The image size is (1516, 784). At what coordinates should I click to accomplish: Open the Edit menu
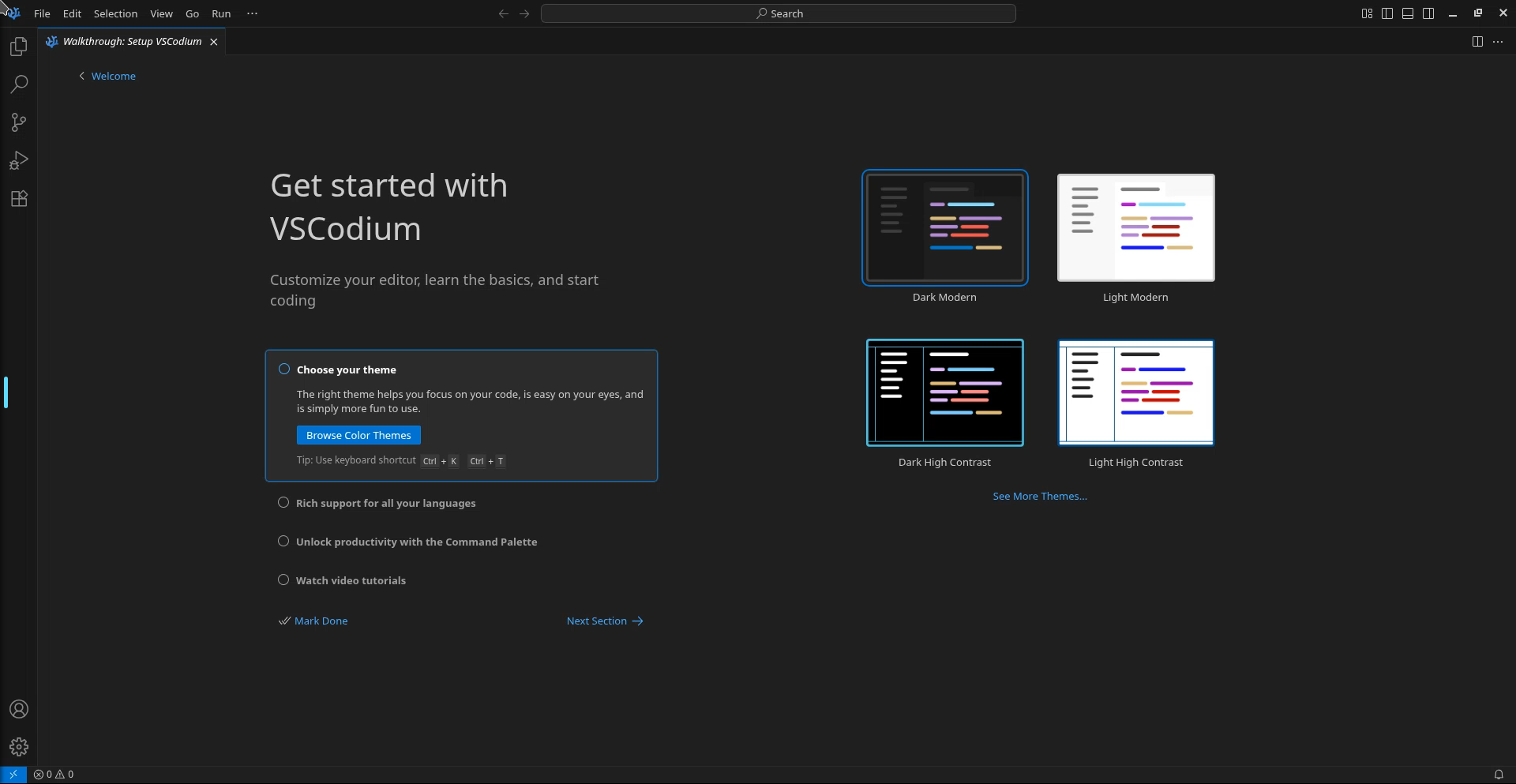tap(72, 13)
